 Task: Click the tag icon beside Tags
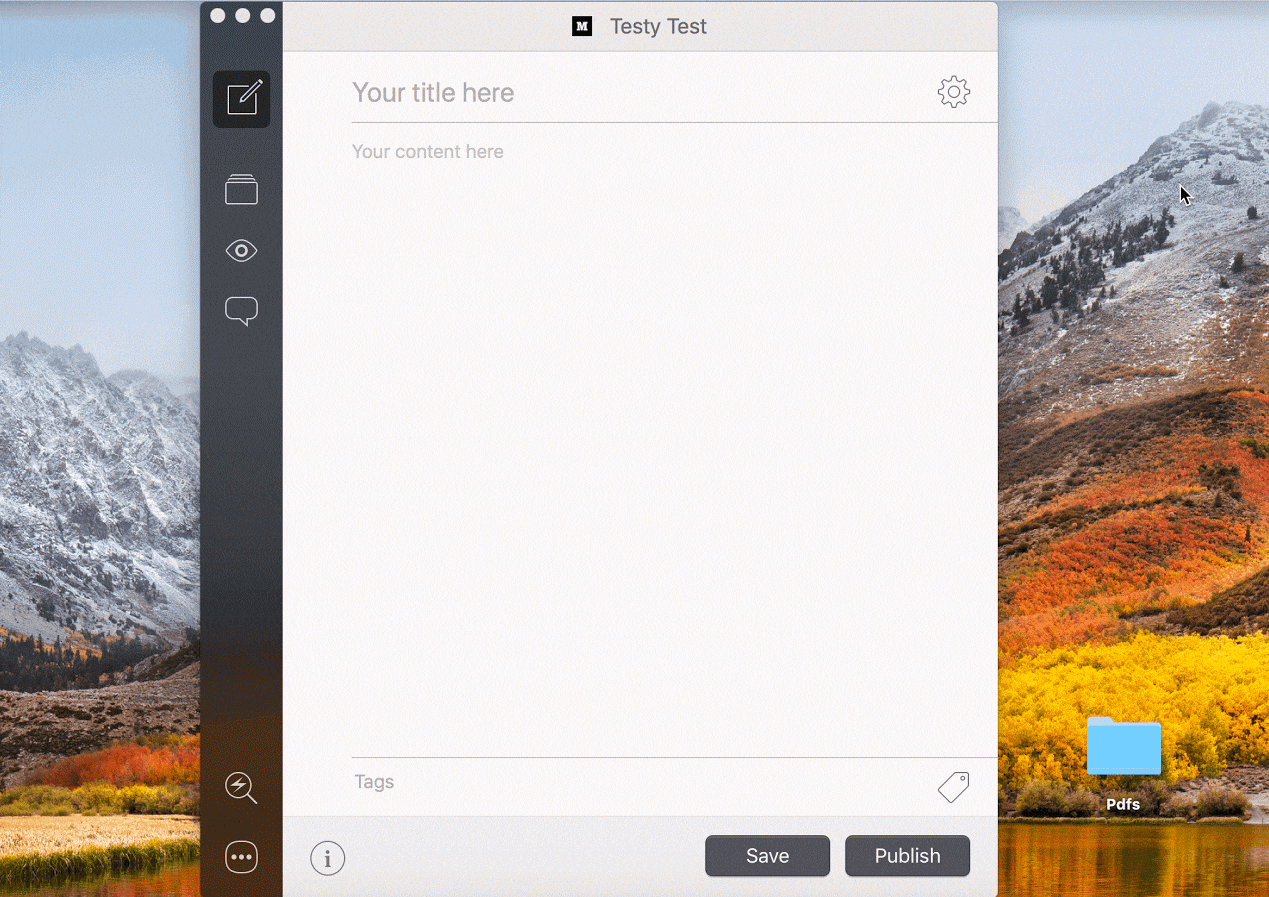pos(954,787)
